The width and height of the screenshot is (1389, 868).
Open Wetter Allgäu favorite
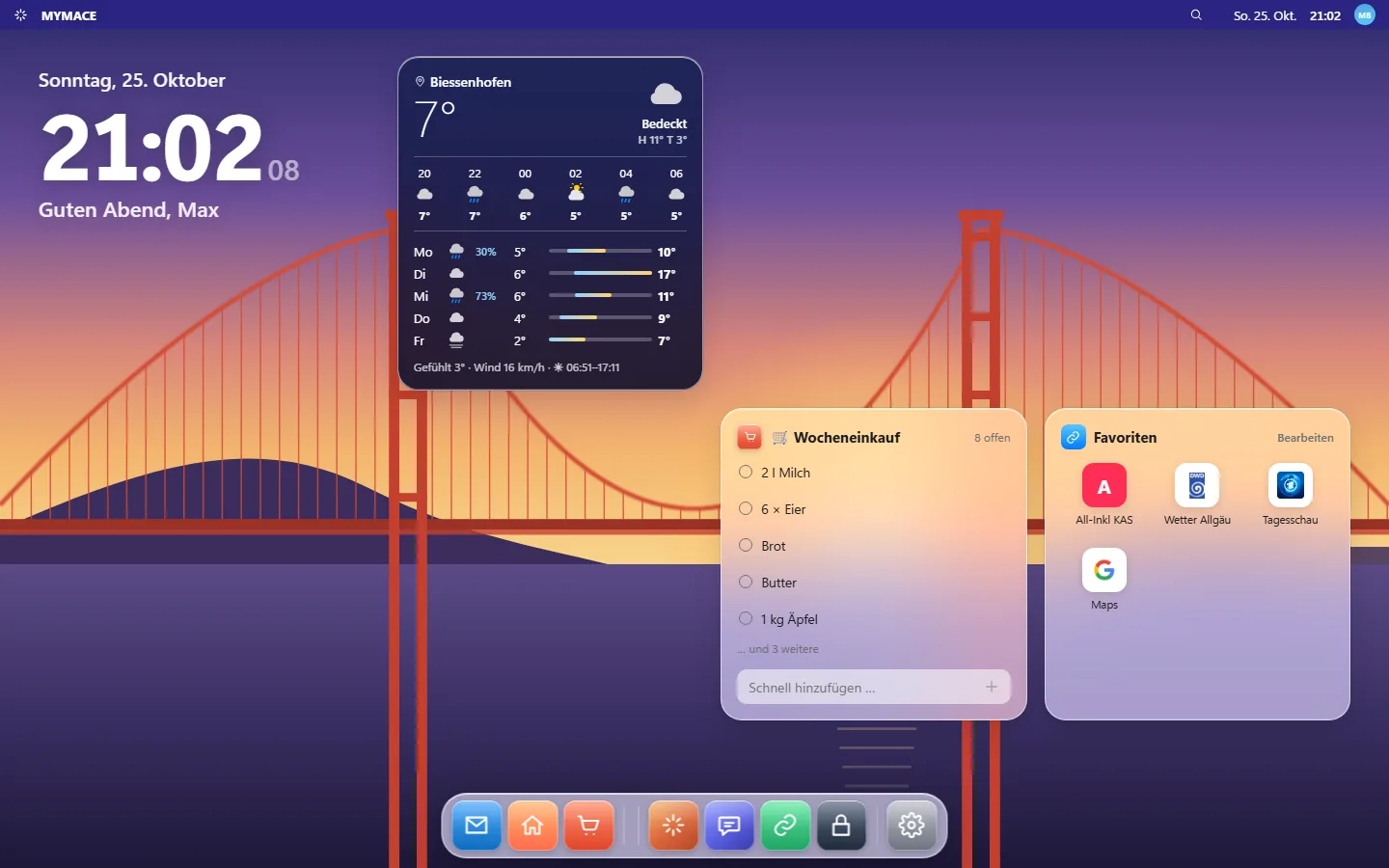(x=1197, y=495)
